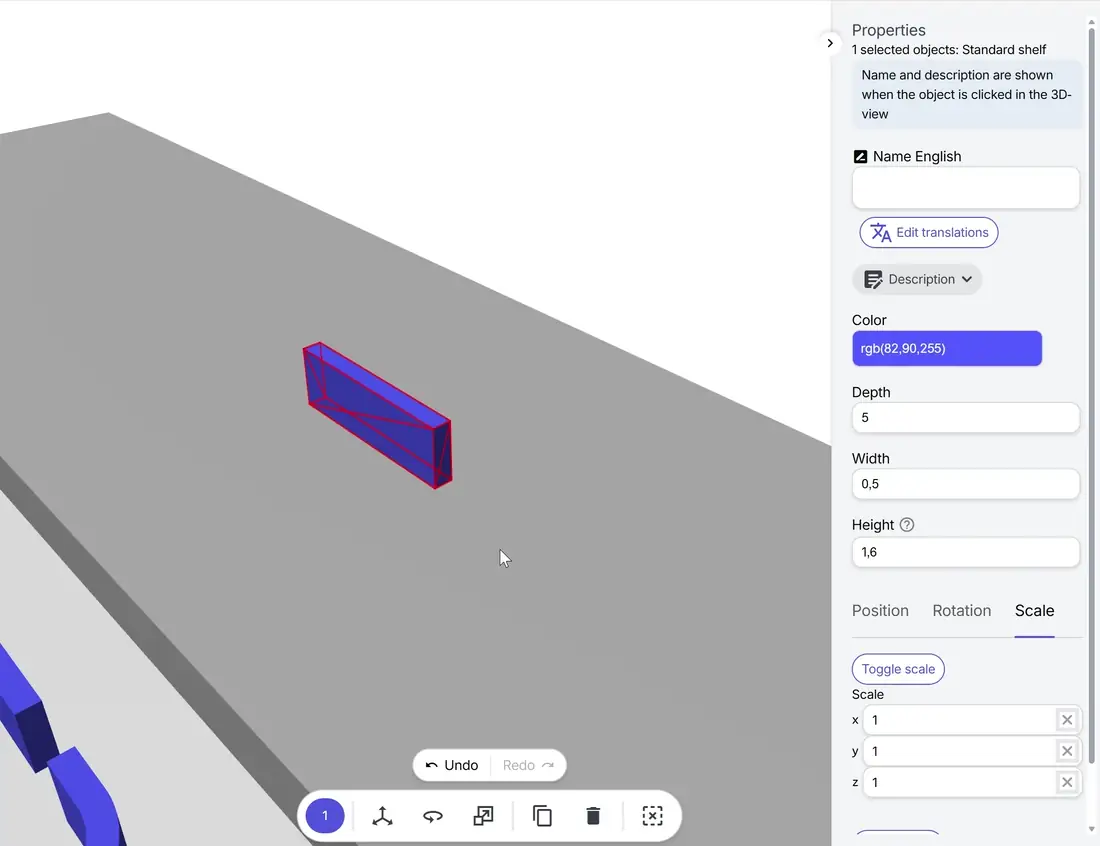Expand the Description dropdown
1100x846 pixels.
click(x=917, y=279)
